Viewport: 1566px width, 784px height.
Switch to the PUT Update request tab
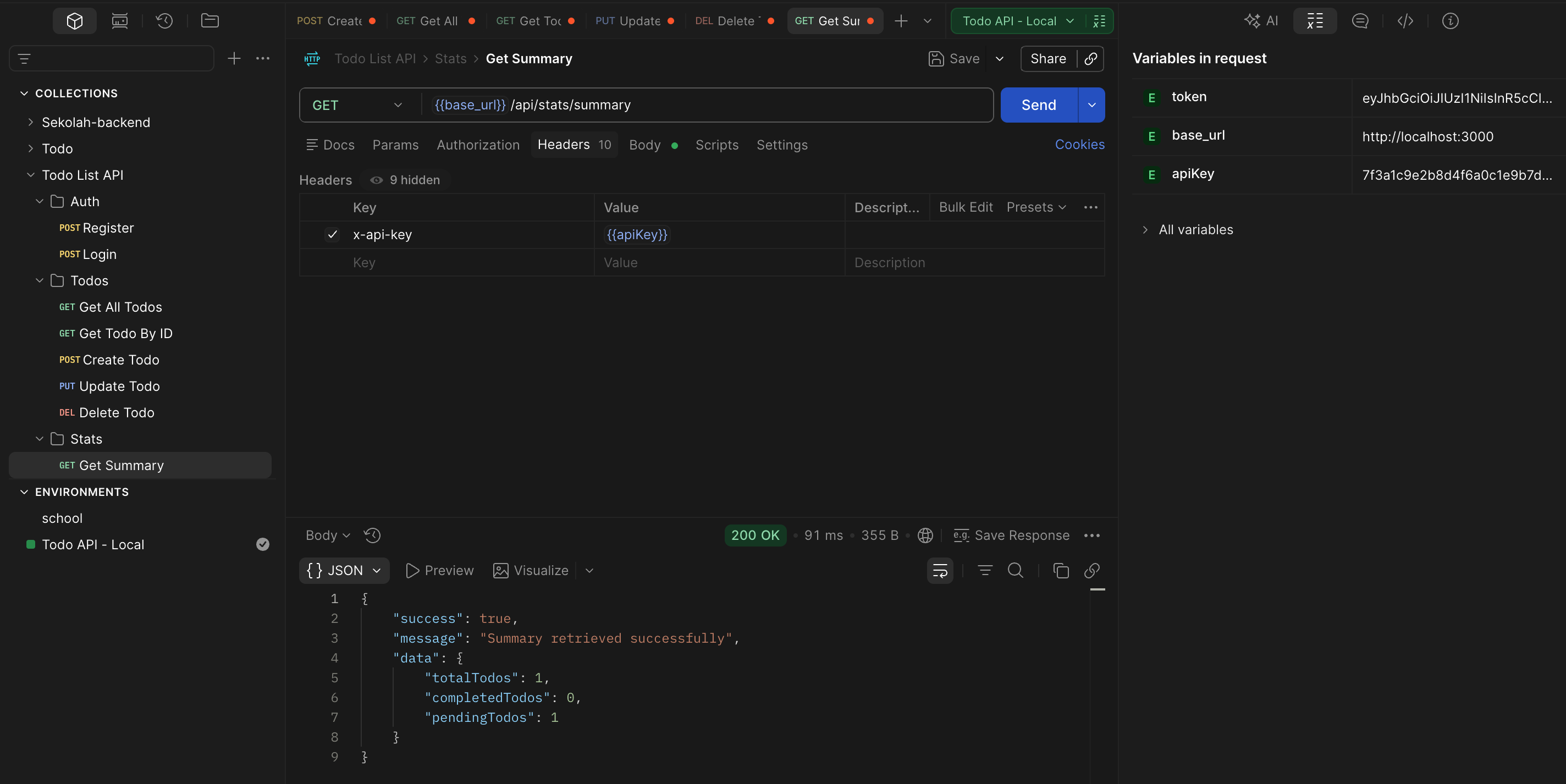point(634,21)
